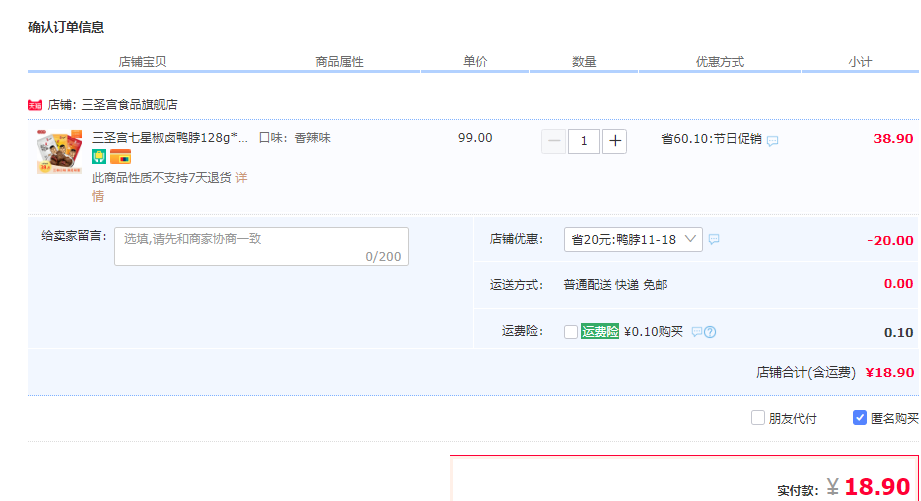Open the comment icon beside 节日促销
Viewport: 921px width, 501px height.
tap(772, 140)
